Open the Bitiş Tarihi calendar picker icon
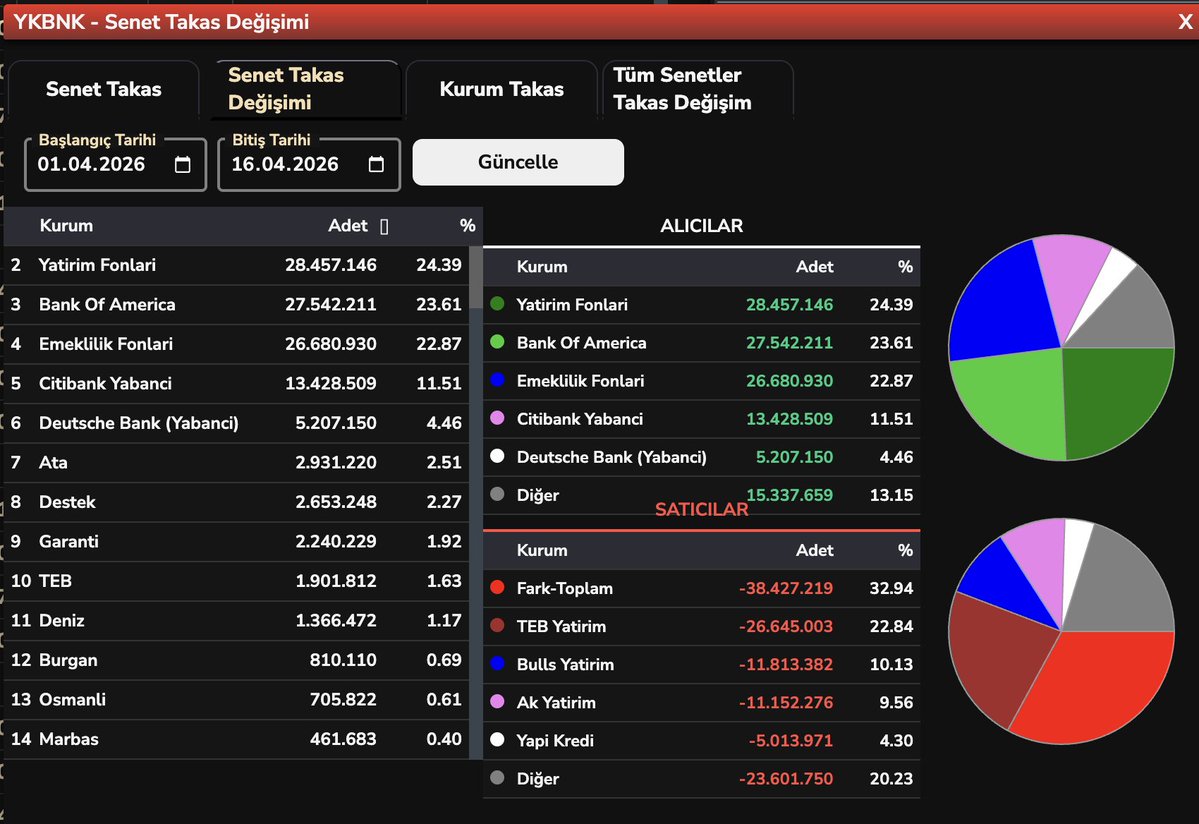 pos(376,164)
